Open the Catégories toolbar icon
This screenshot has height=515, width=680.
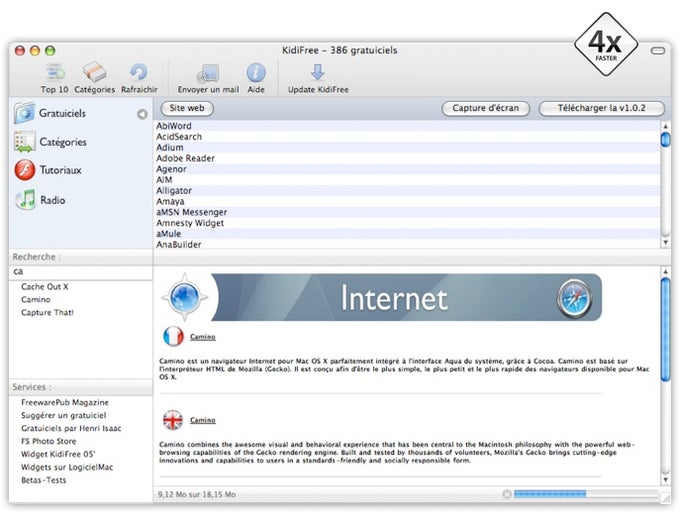[x=95, y=72]
